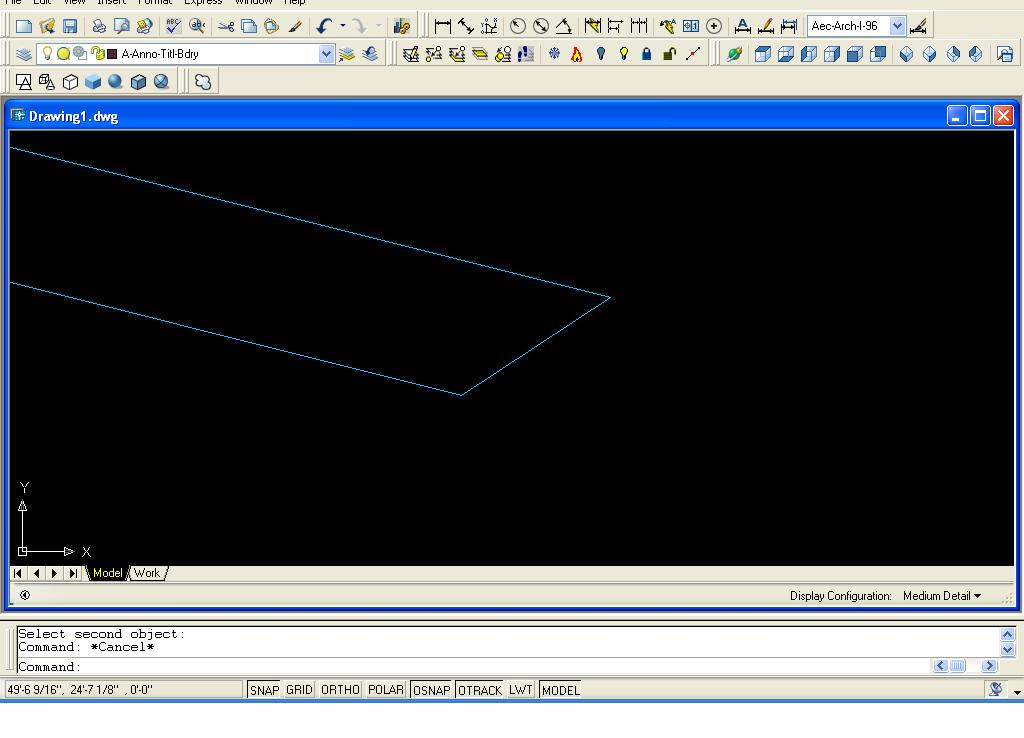This screenshot has width=1024, height=738.
Task: Open the Layer Manager icon
Action: tap(24, 54)
